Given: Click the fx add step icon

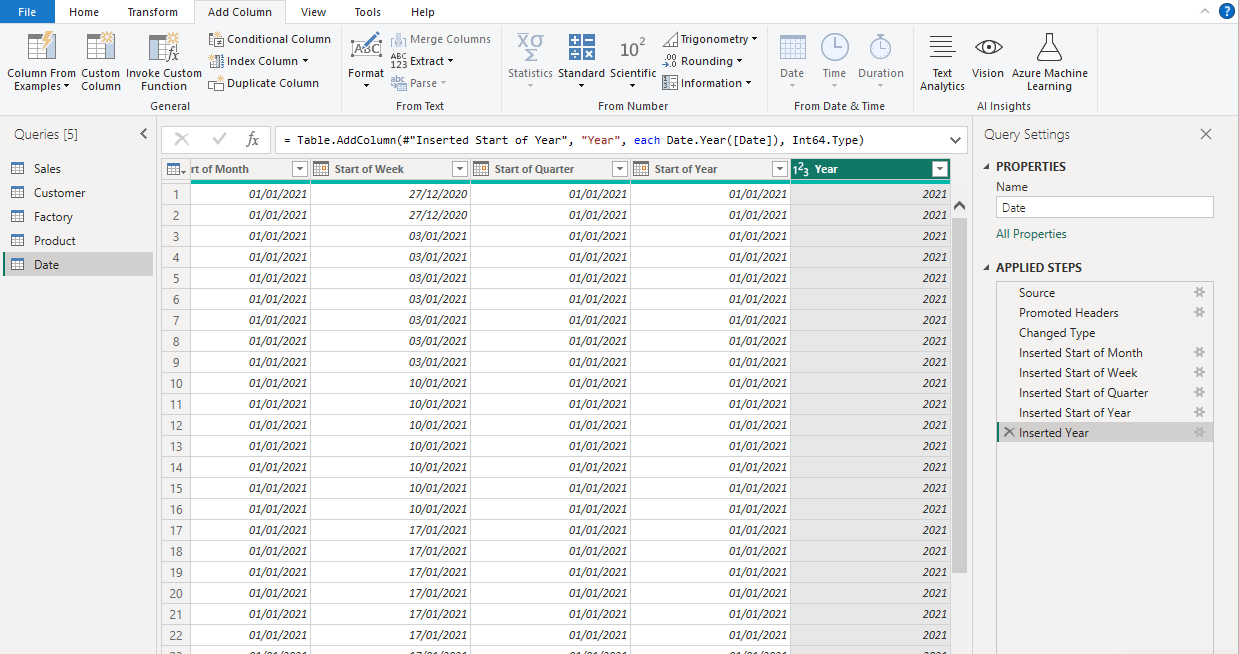Looking at the screenshot, I should (253, 140).
